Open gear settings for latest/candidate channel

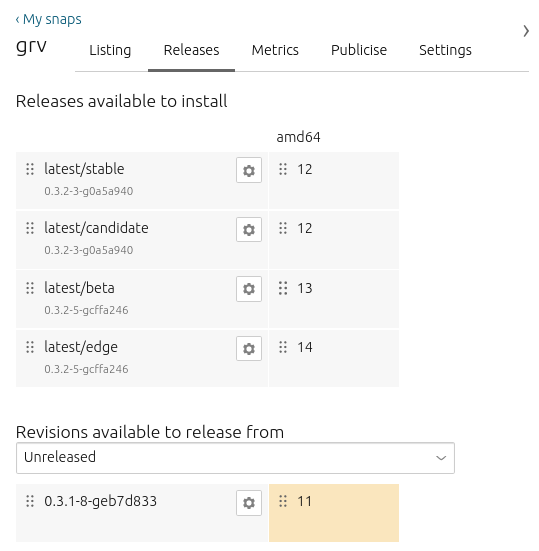pos(249,229)
